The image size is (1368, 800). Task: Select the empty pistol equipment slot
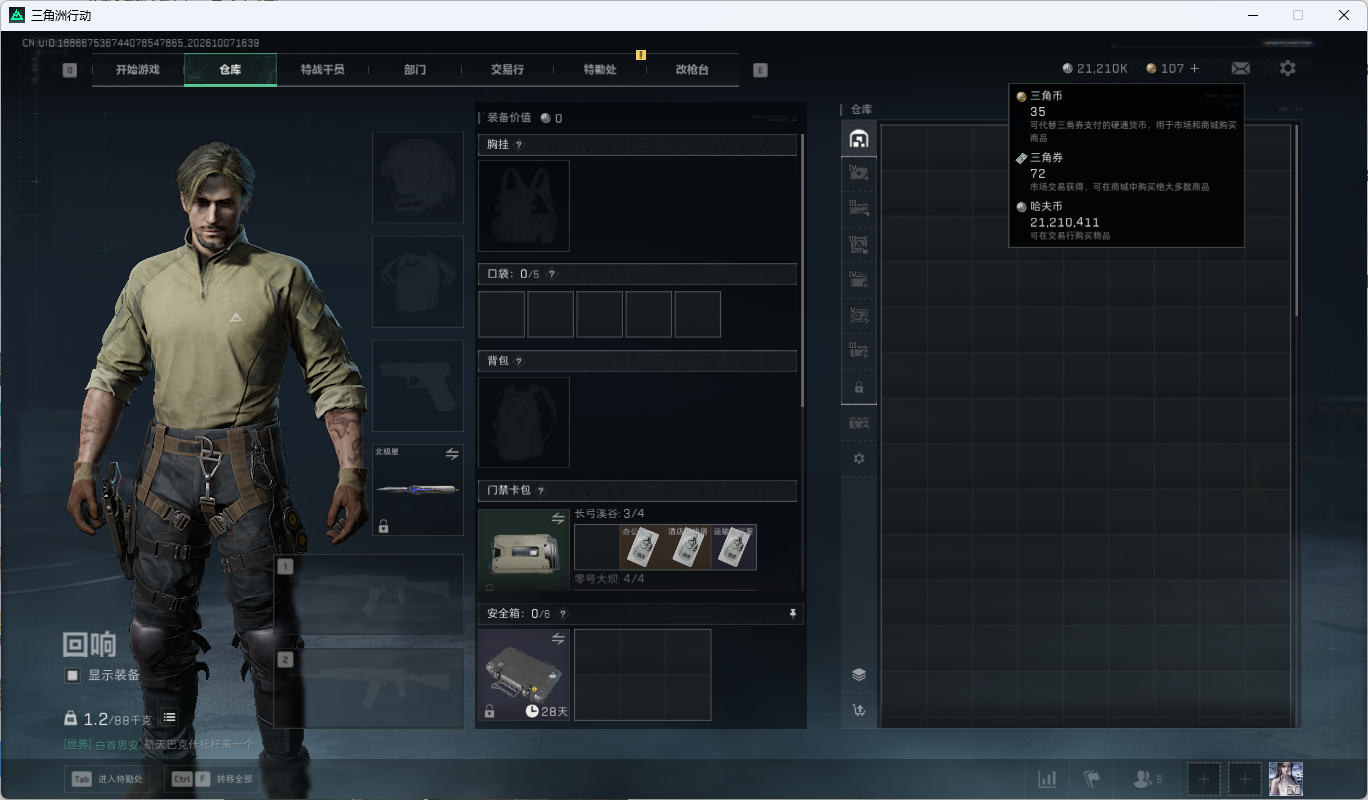click(418, 386)
